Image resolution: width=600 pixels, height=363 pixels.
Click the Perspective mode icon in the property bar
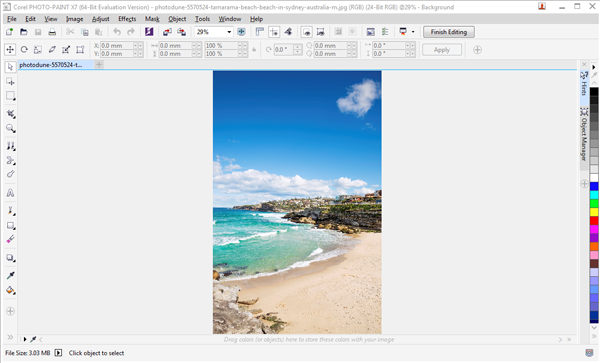[x=80, y=50]
